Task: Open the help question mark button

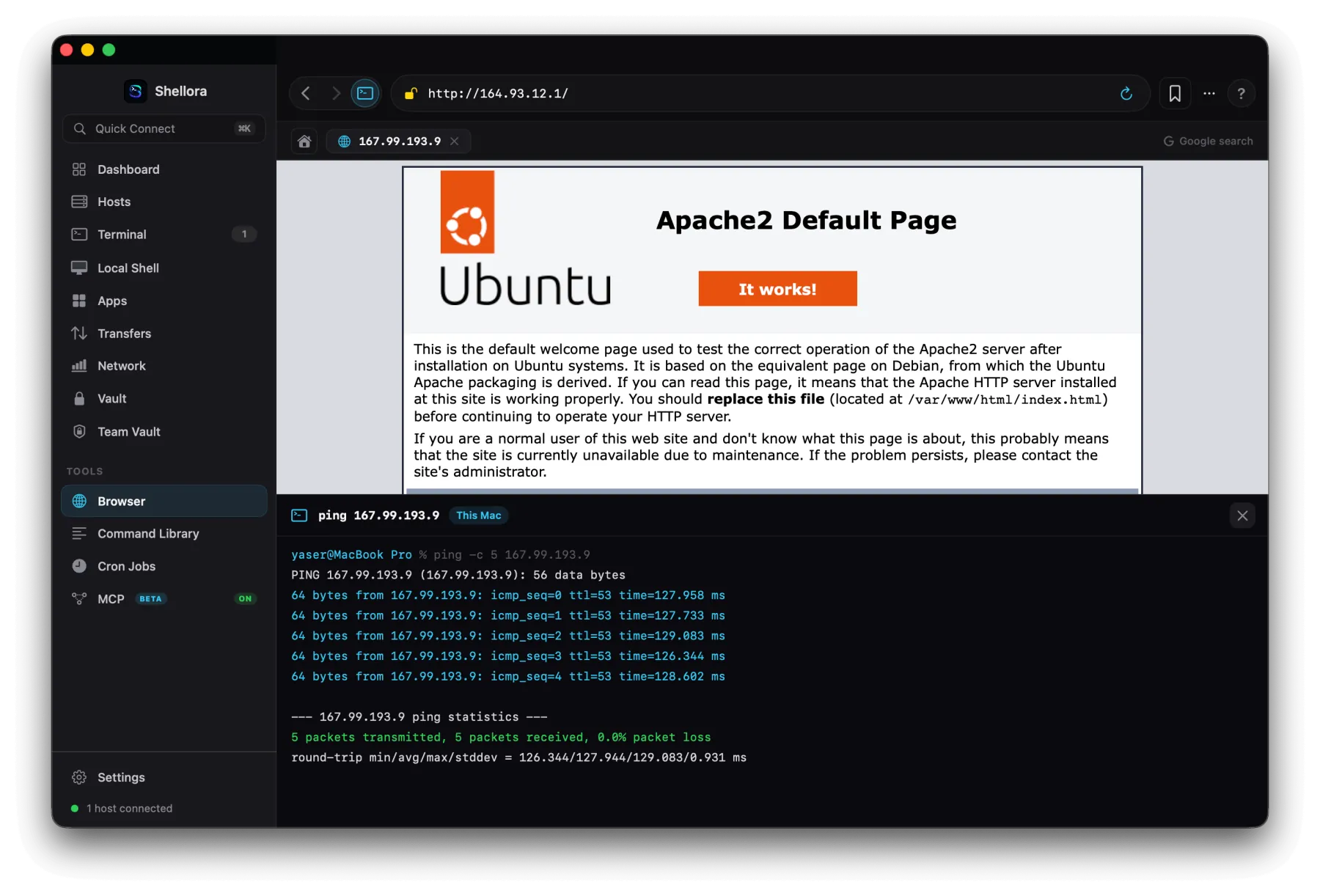Action: pyautogui.click(x=1241, y=93)
